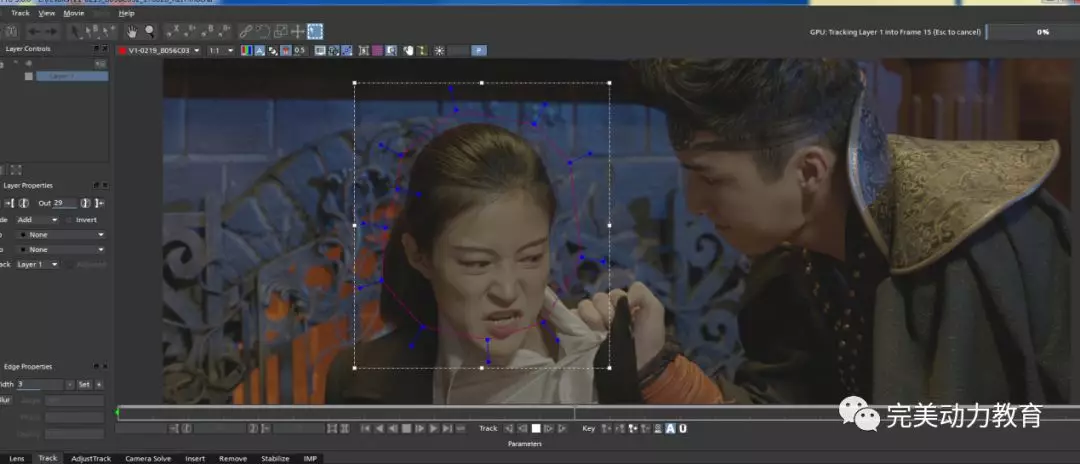
Task: Open the V1-0219_B056C03 clip dropdown
Action: [159, 51]
